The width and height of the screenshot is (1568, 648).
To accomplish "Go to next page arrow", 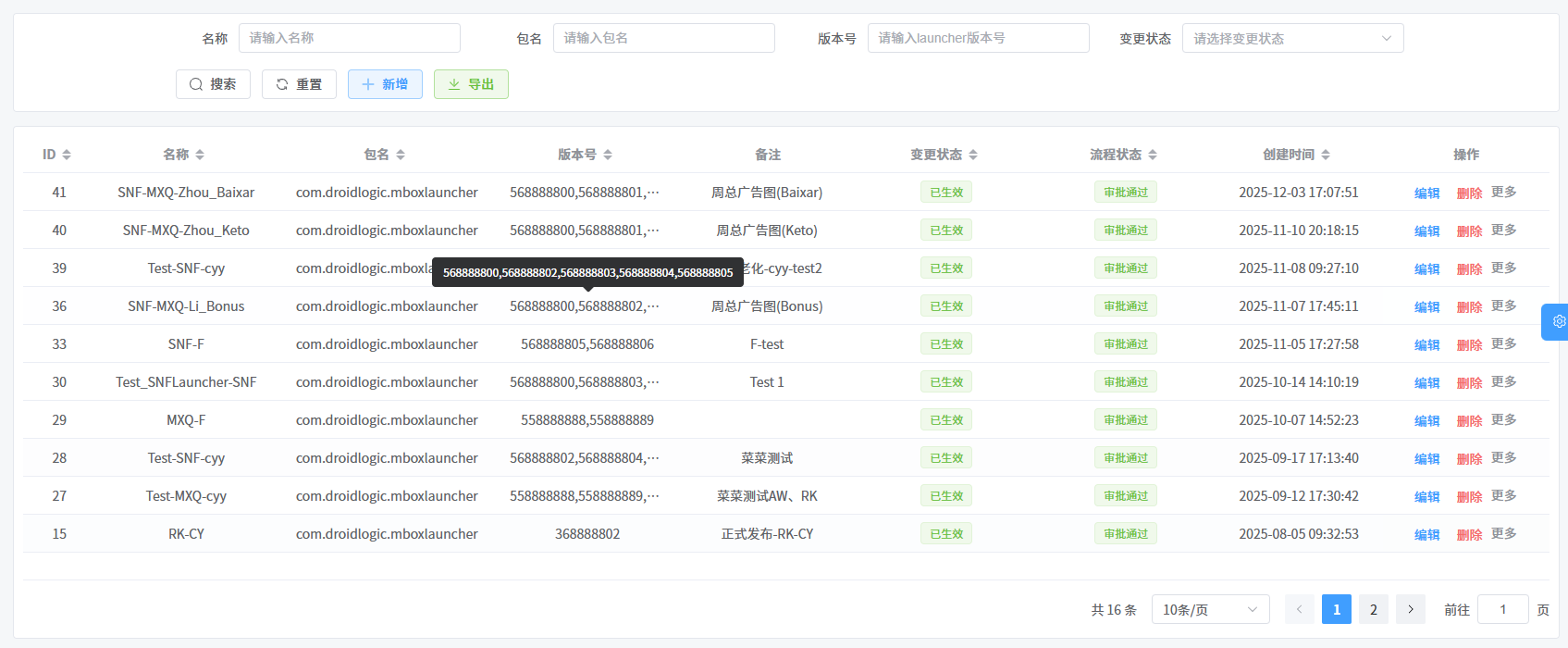I will [1411, 609].
